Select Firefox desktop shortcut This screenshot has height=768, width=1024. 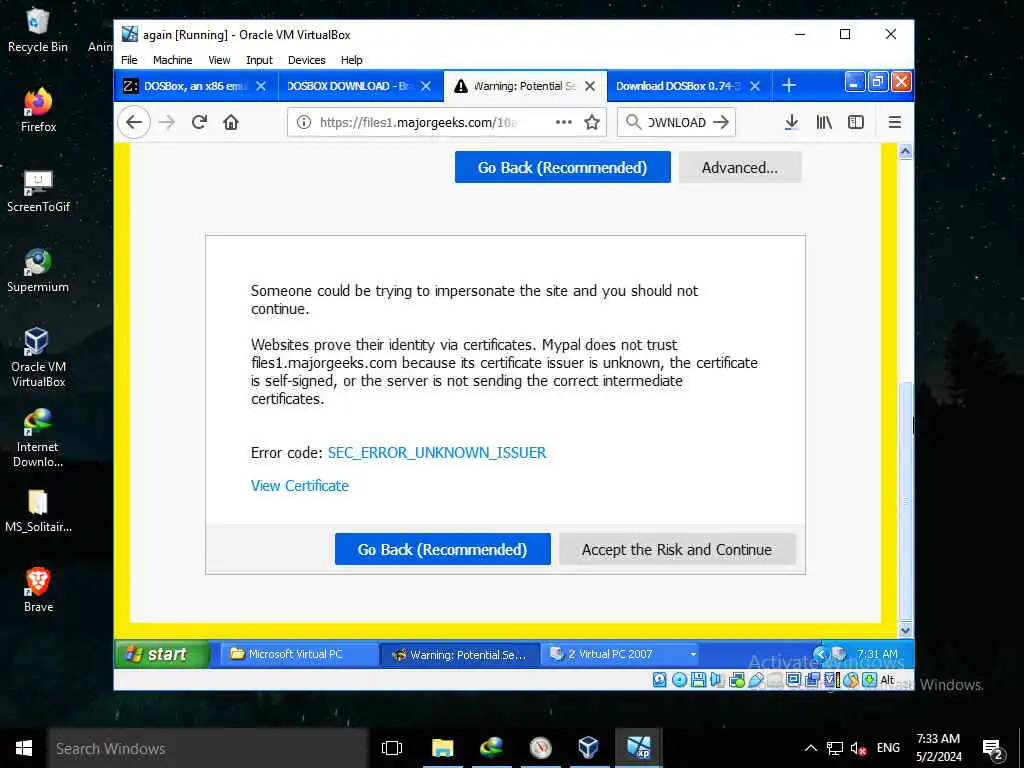38,110
